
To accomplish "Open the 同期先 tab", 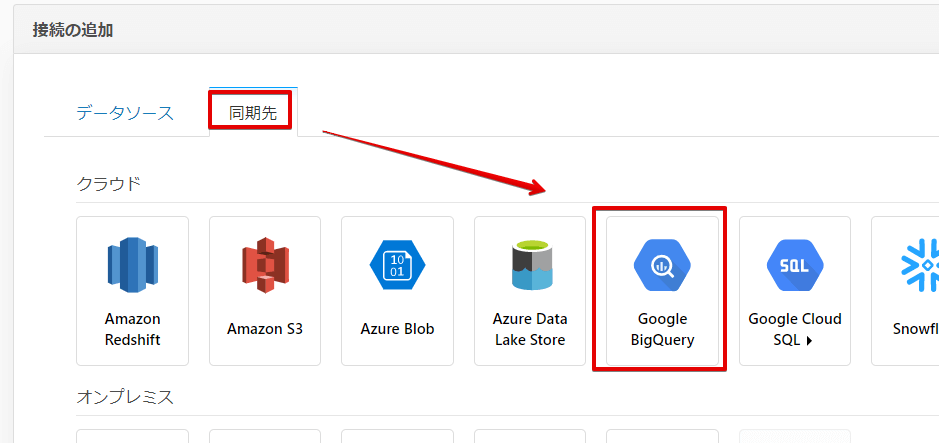I will (x=253, y=113).
